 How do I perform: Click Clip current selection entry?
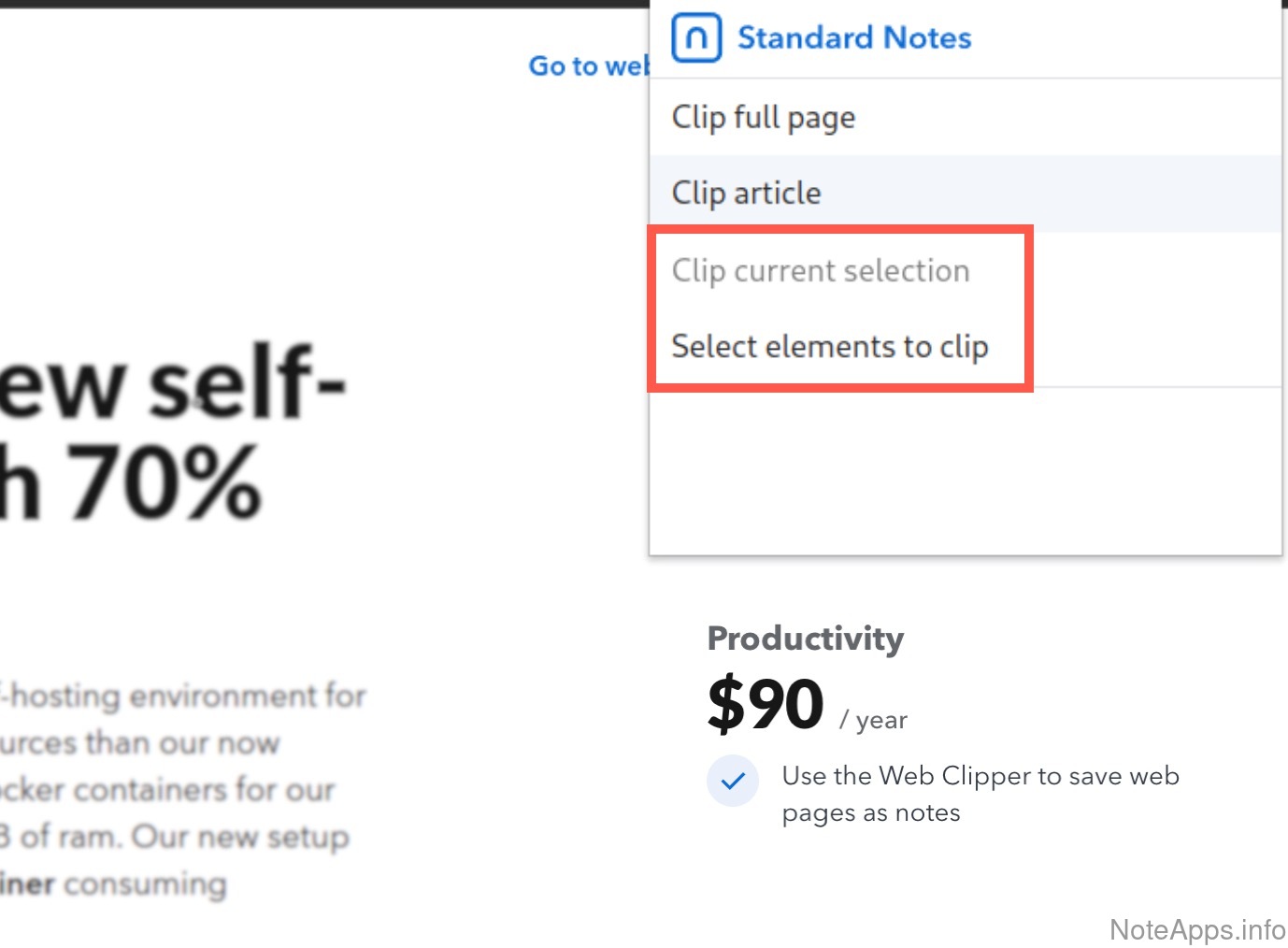tap(821, 270)
